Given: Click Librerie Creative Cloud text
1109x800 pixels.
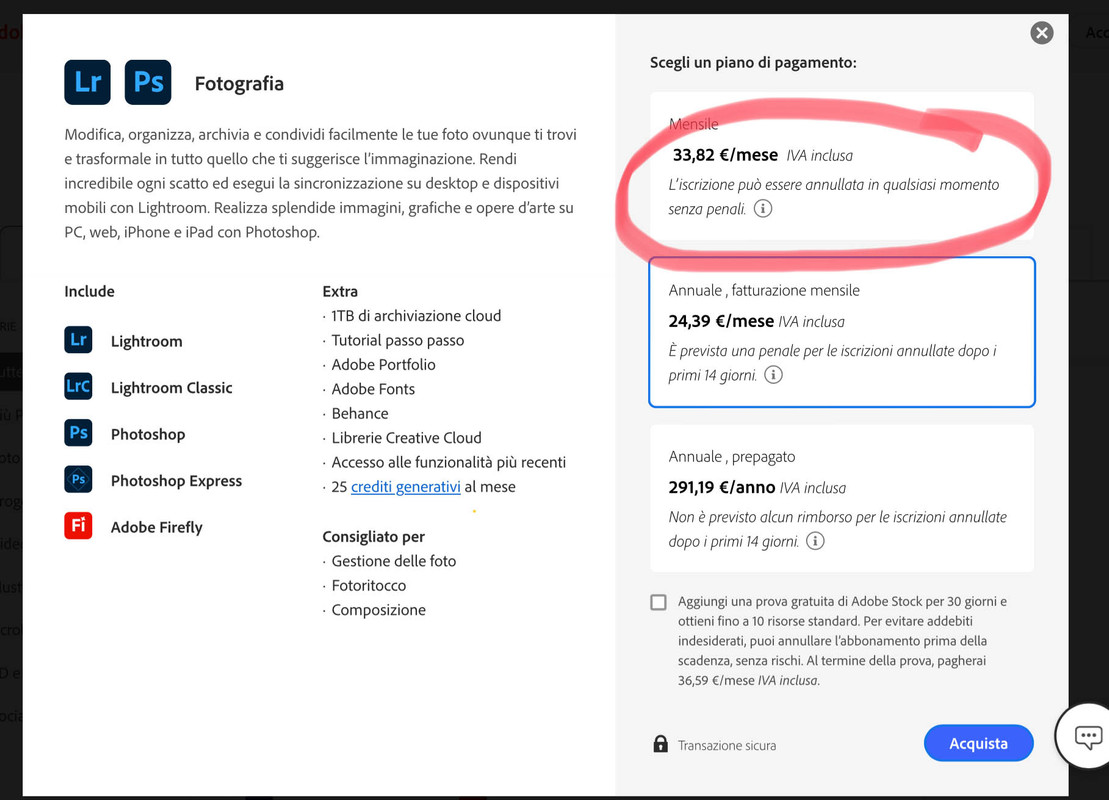Looking at the screenshot, I should (x=406, y=438).
